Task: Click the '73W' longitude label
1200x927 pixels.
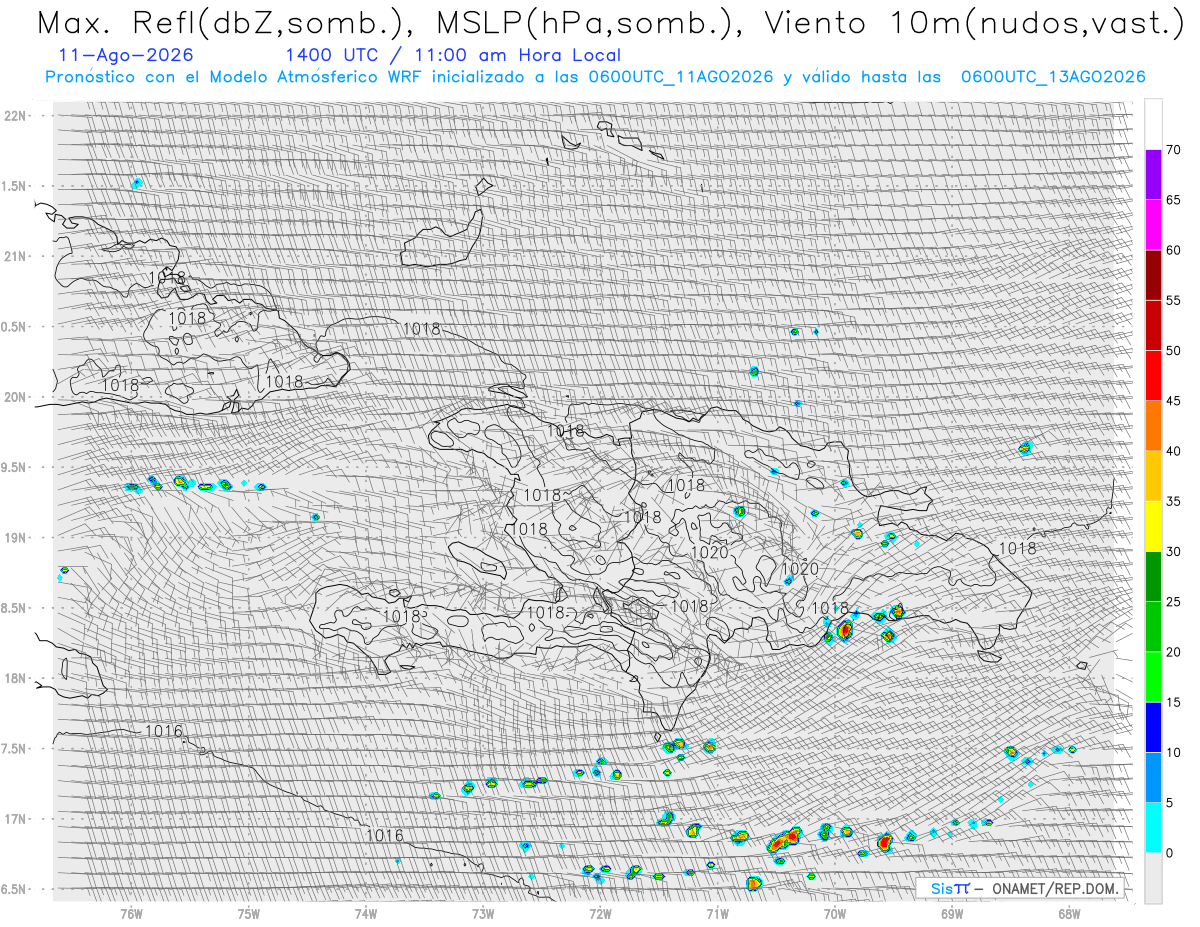Action: click(x=483, y=913)
